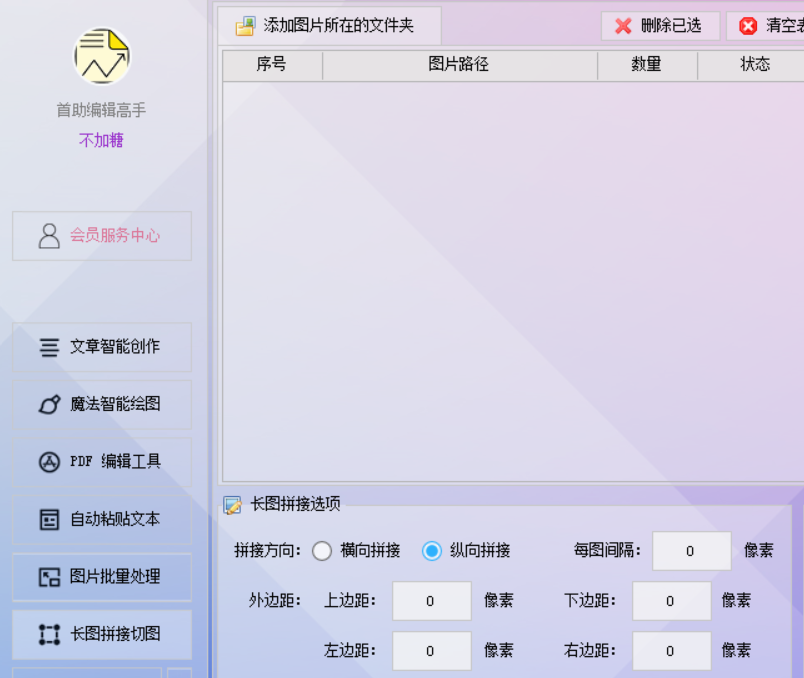Click the 图片路径 column header
The width and height of the screenshot is (804, 678).
pos(459,65)
